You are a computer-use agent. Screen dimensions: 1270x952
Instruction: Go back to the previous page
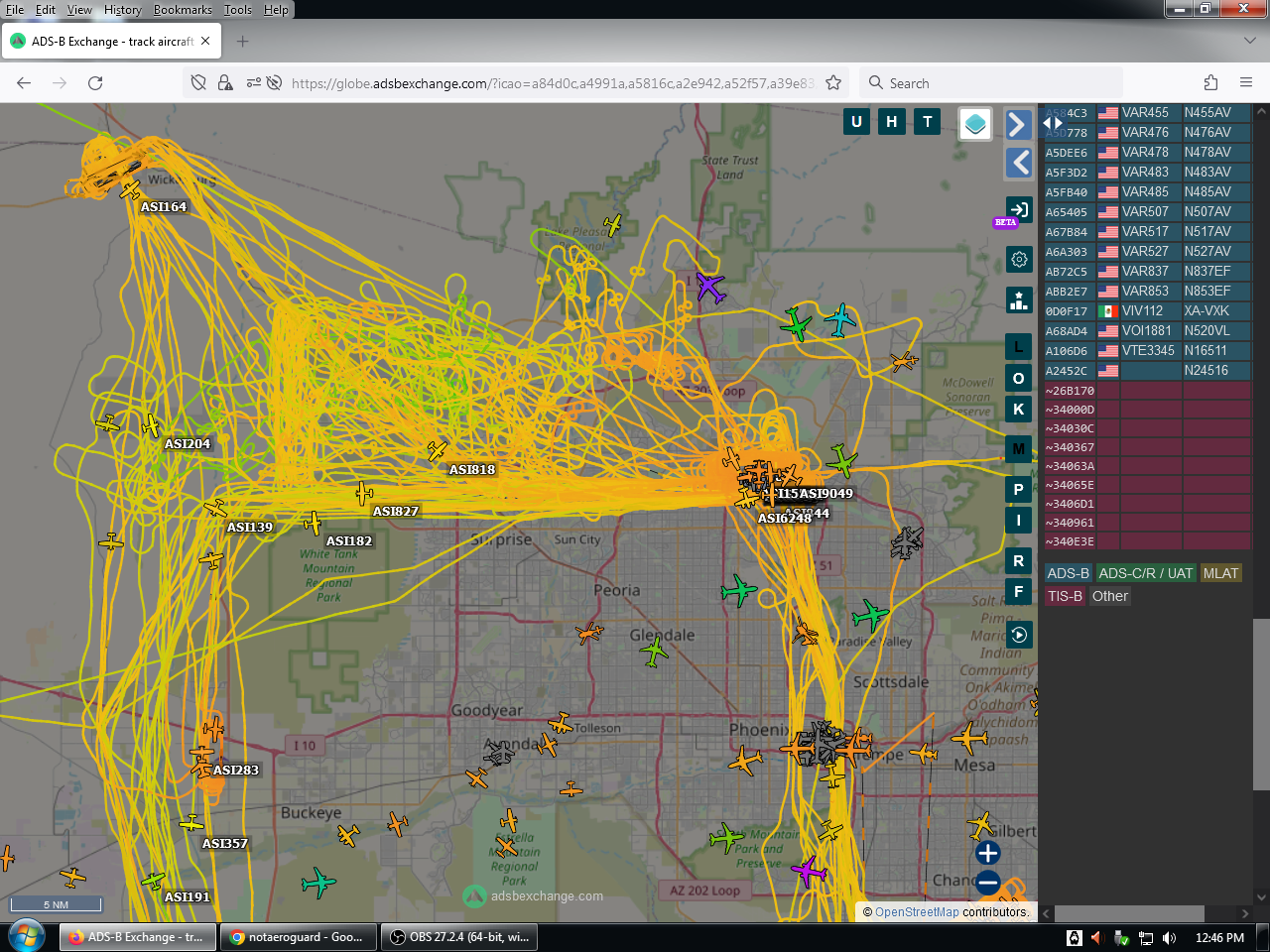tap(24, 83)
